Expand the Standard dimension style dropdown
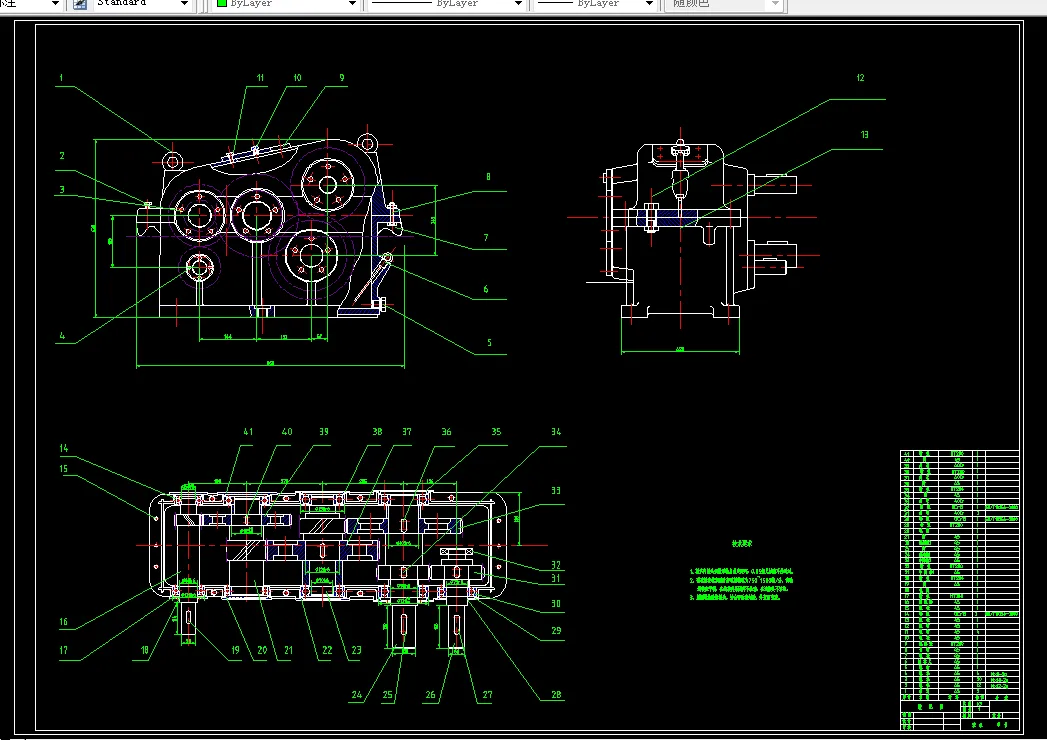The height and width of the screenshot is (740, 1047). point(184,3)
